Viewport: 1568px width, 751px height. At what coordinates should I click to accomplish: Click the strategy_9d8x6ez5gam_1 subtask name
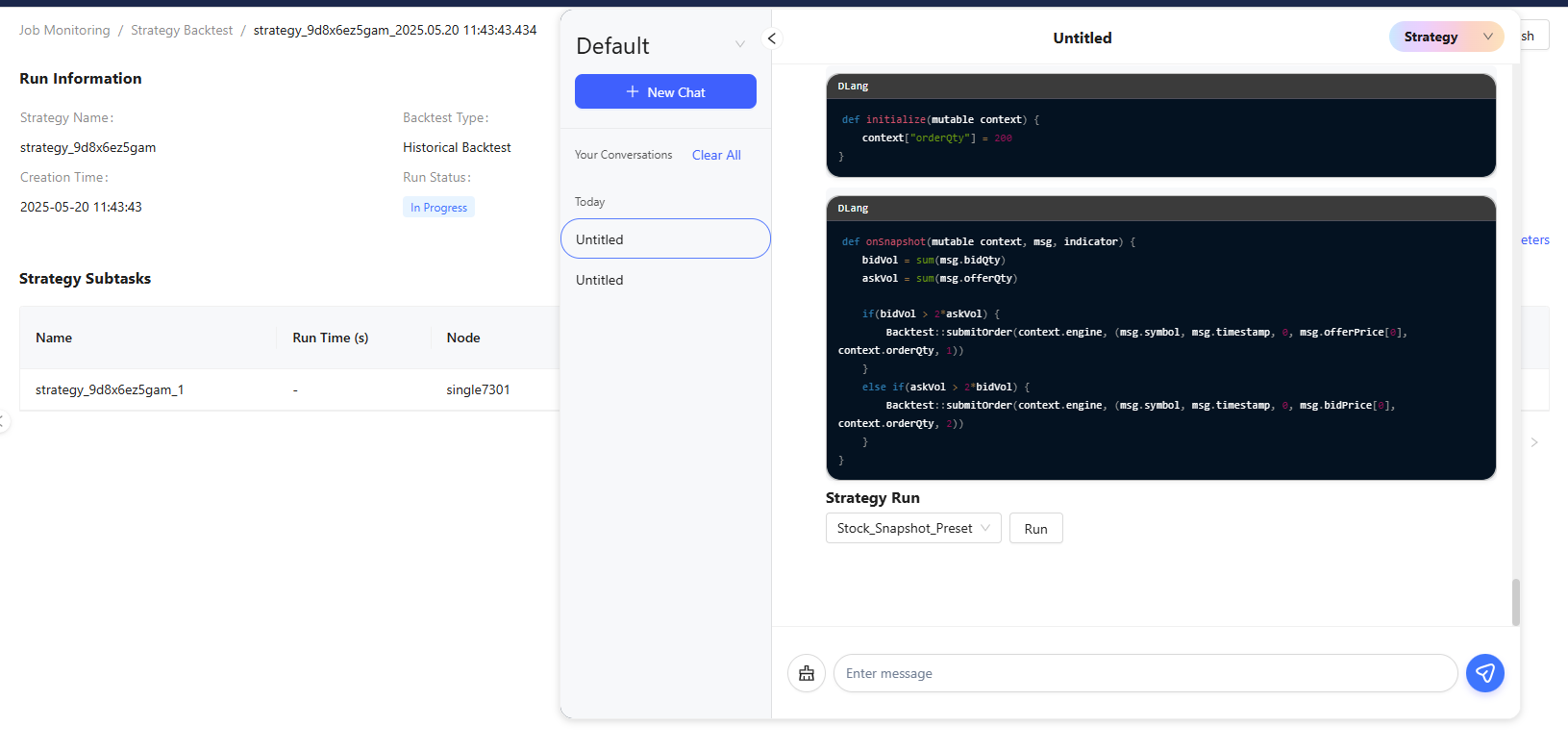[x=110, y=389]
